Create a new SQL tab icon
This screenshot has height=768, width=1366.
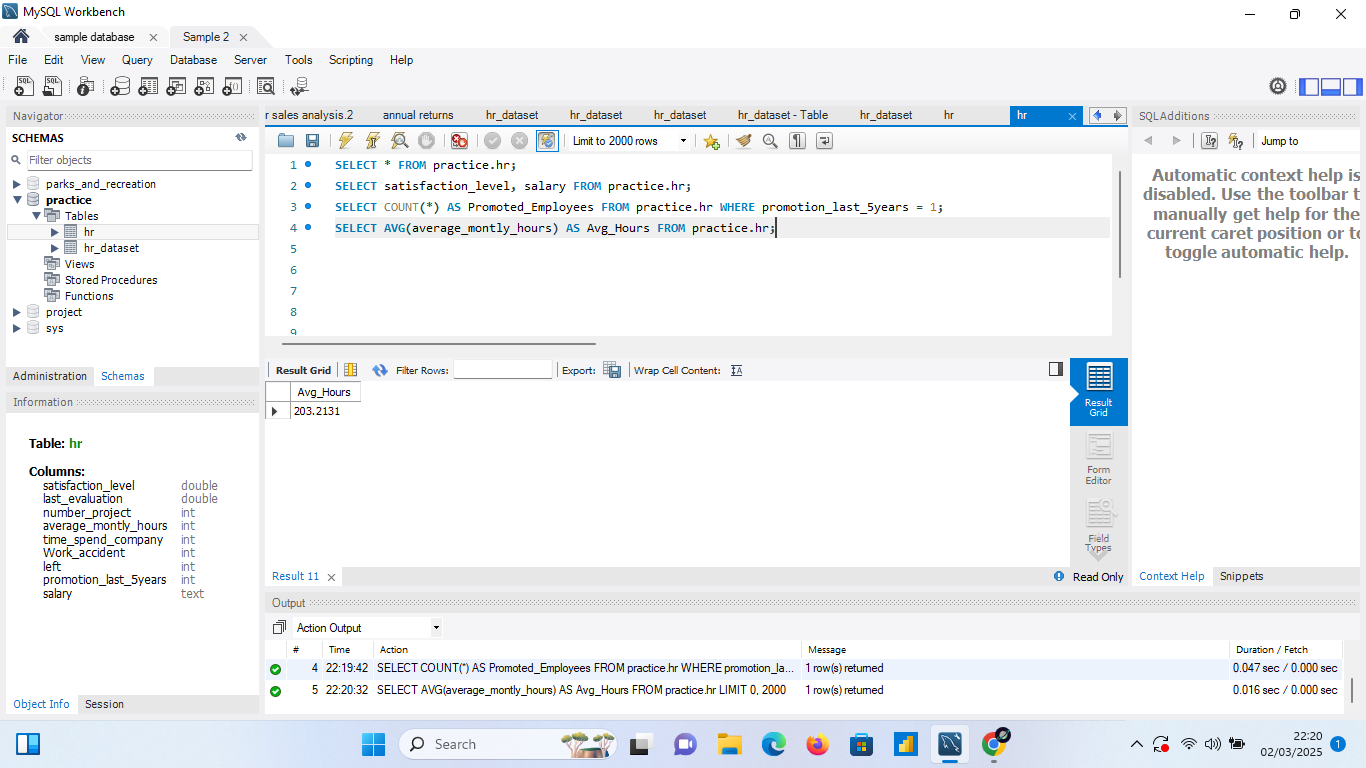24,87
